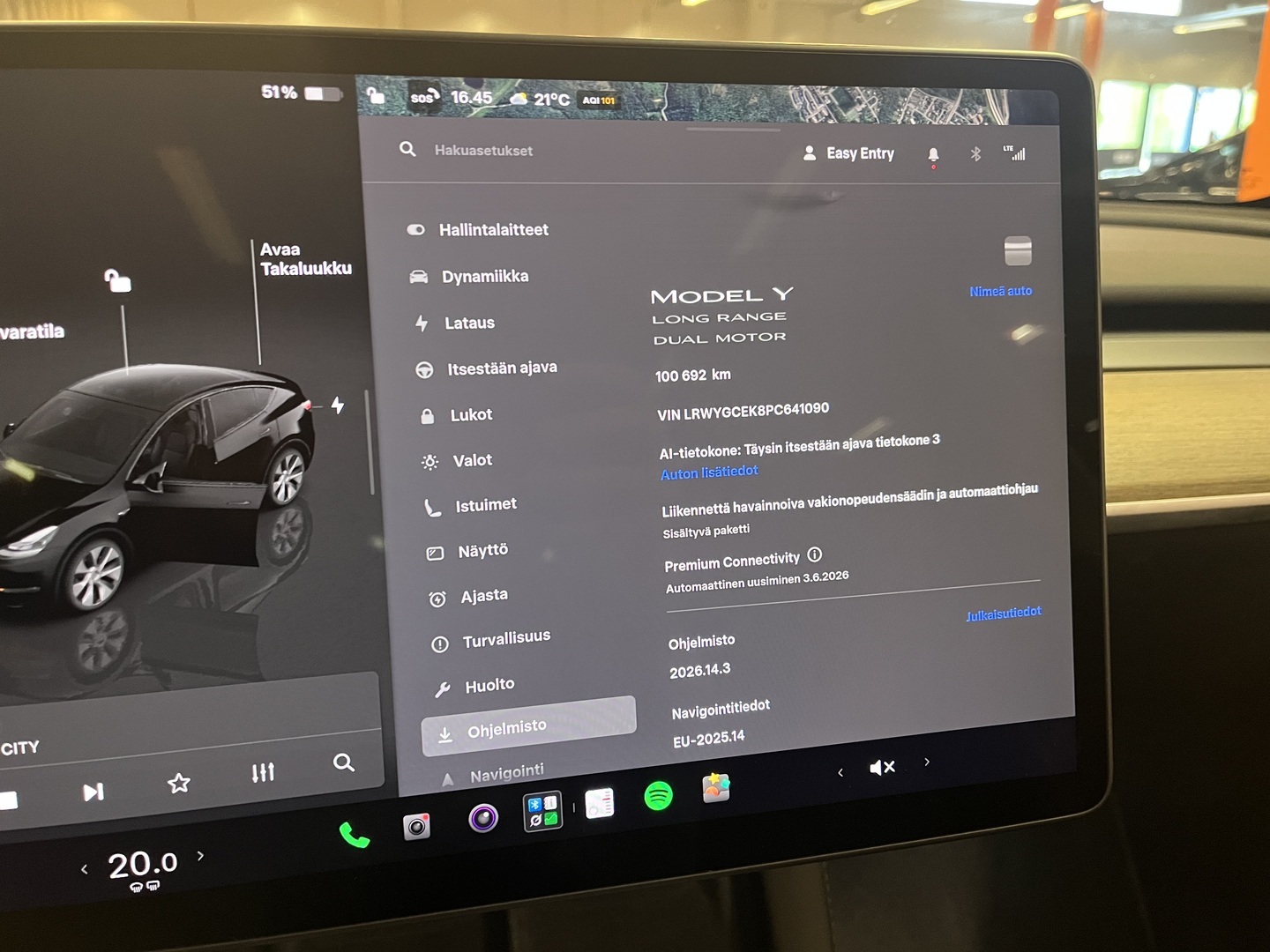1270x952 pixels.
Task: Open Auton lisätiedot link
Action: (x=709, y=472)
